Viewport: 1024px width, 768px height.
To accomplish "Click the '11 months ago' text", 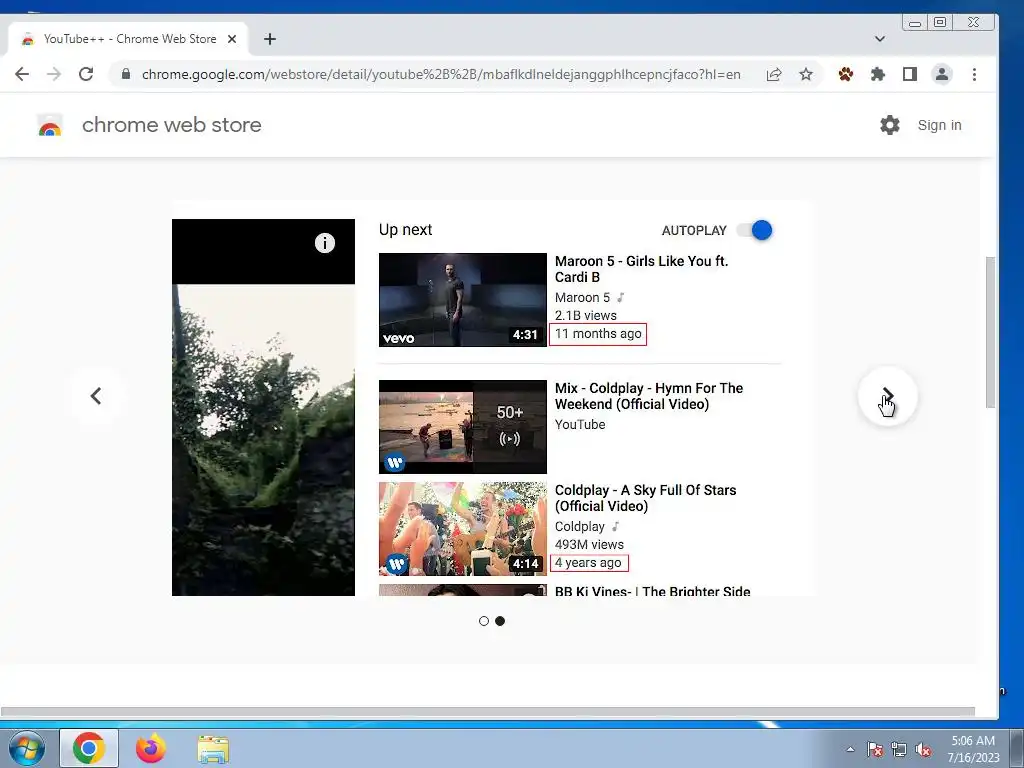I will tap(598, 334).
